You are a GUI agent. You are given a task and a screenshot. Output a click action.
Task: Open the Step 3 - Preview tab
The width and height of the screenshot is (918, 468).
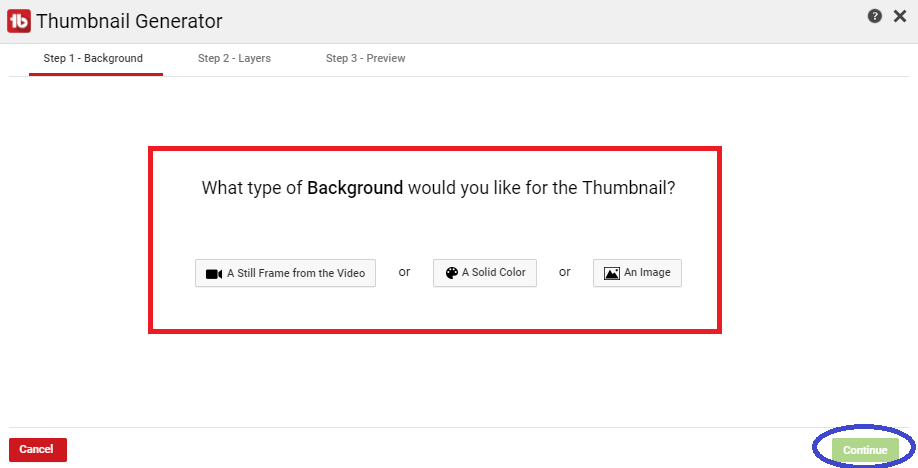(365, 58)
